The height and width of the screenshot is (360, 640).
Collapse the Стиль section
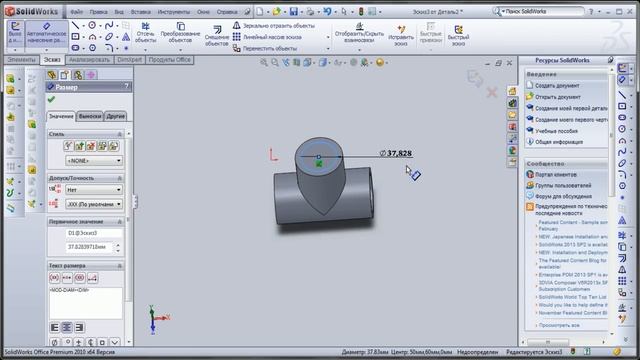(x=120, y=134)
